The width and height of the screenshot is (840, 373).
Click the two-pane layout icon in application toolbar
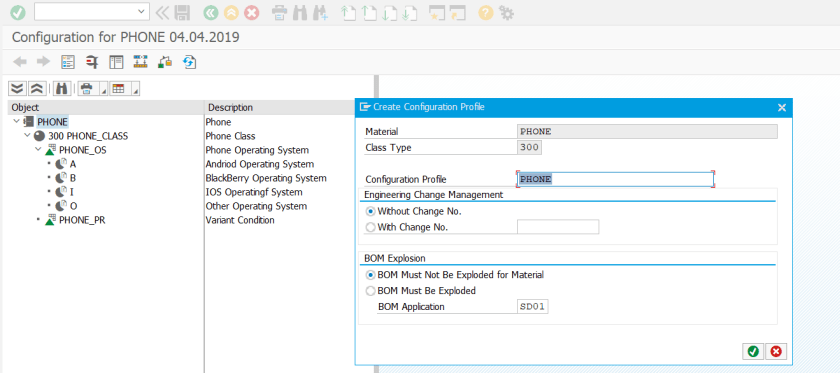click(116, 62)
